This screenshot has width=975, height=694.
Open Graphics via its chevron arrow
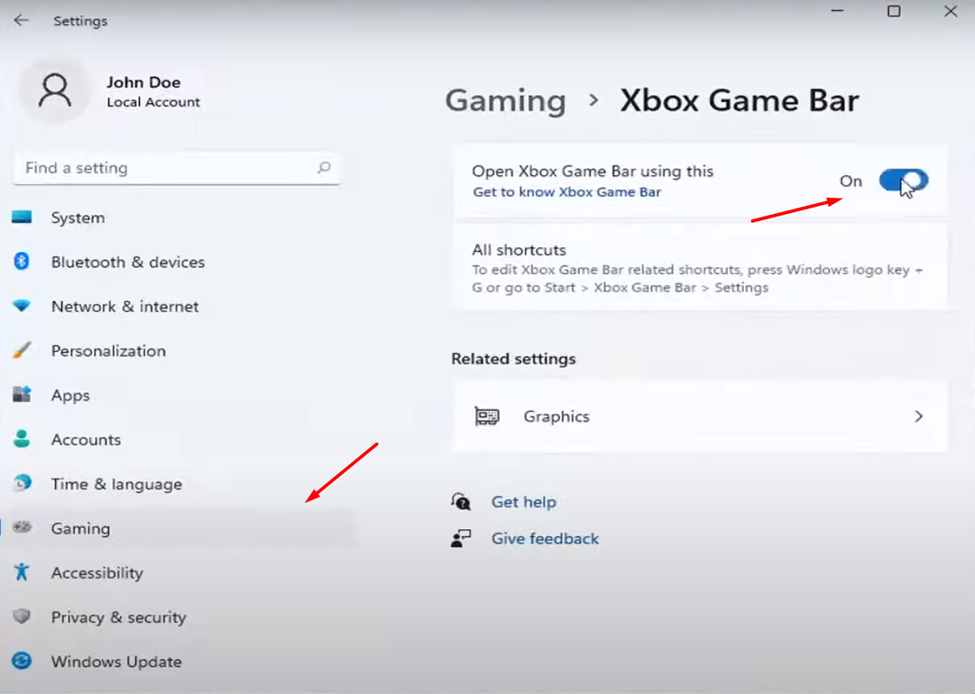click(x=918, y=416)
